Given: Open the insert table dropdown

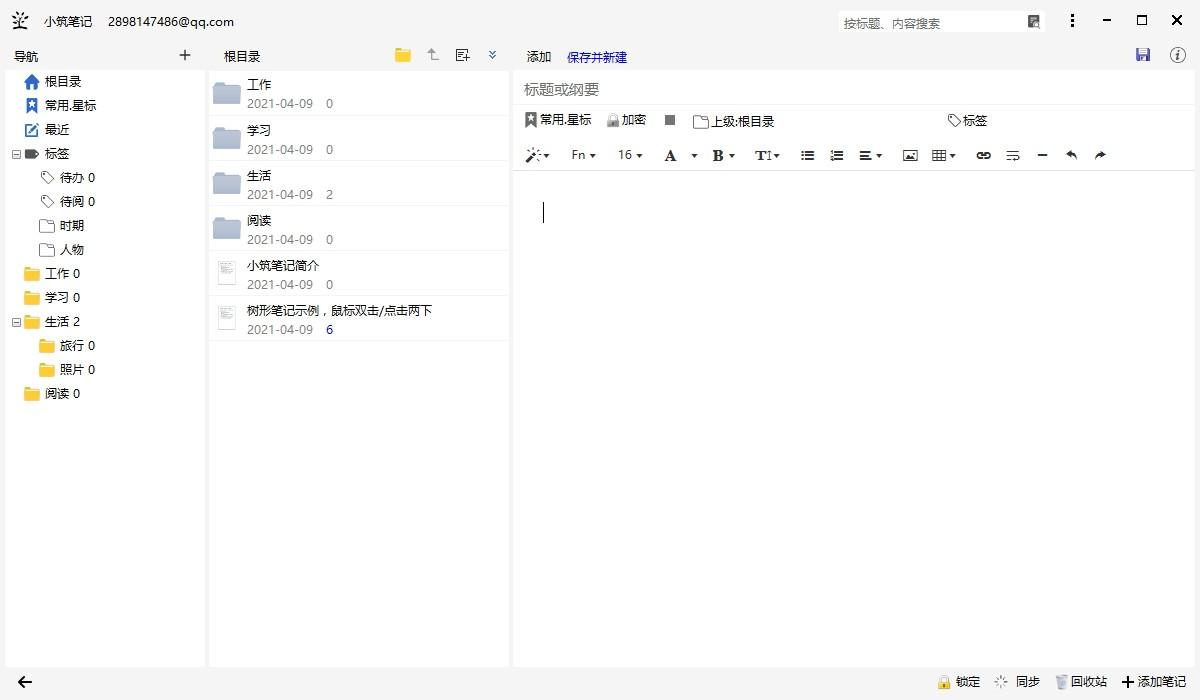Looking at the screenshot, I should (x=944, y=155).
